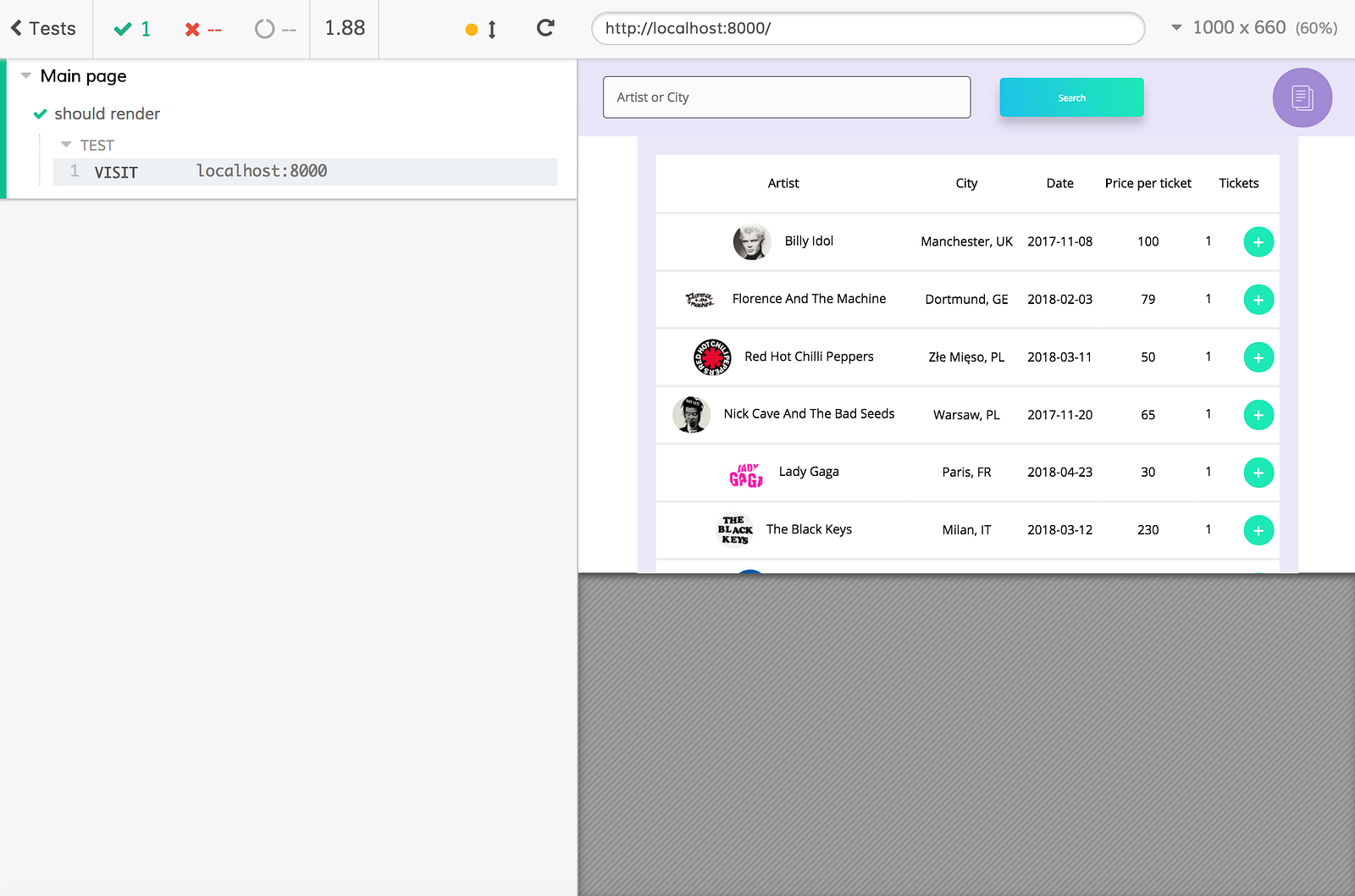Click the 'Manchester, UK' city cell
This screenshot has width=1355, height=896.
(x=966, y=241)
